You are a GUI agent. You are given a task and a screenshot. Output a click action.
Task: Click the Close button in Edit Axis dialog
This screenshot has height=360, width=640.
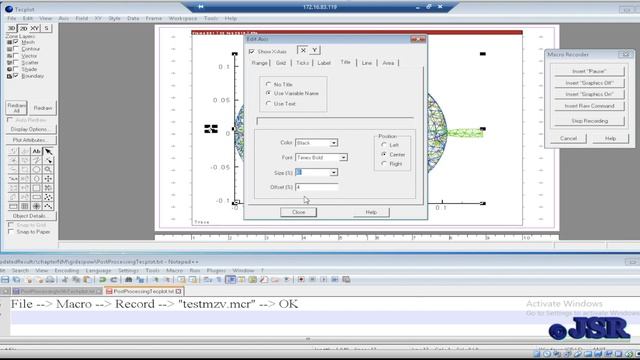click(298, 212)
